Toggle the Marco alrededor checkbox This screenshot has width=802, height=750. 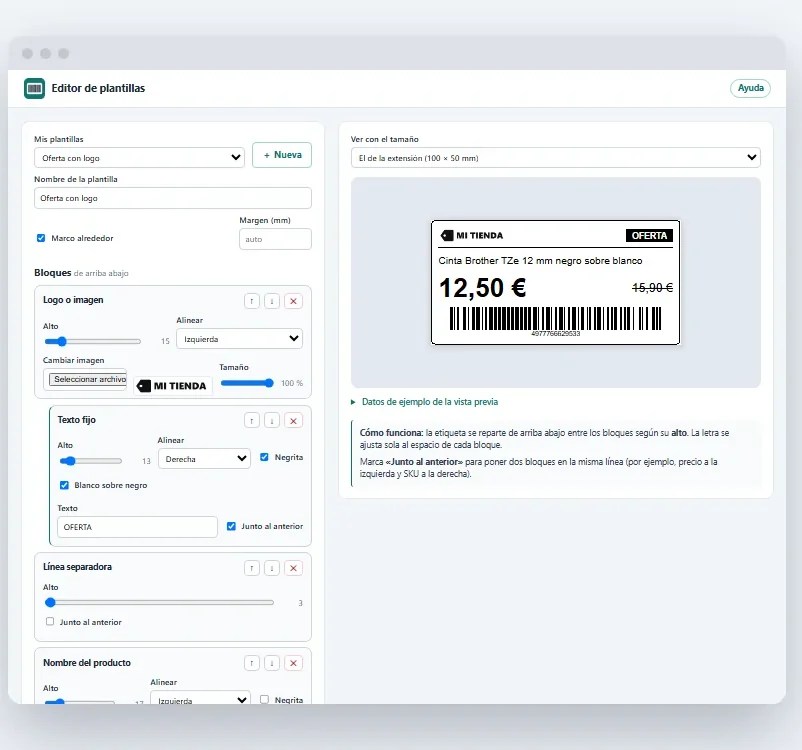click(x=41, y=238)
